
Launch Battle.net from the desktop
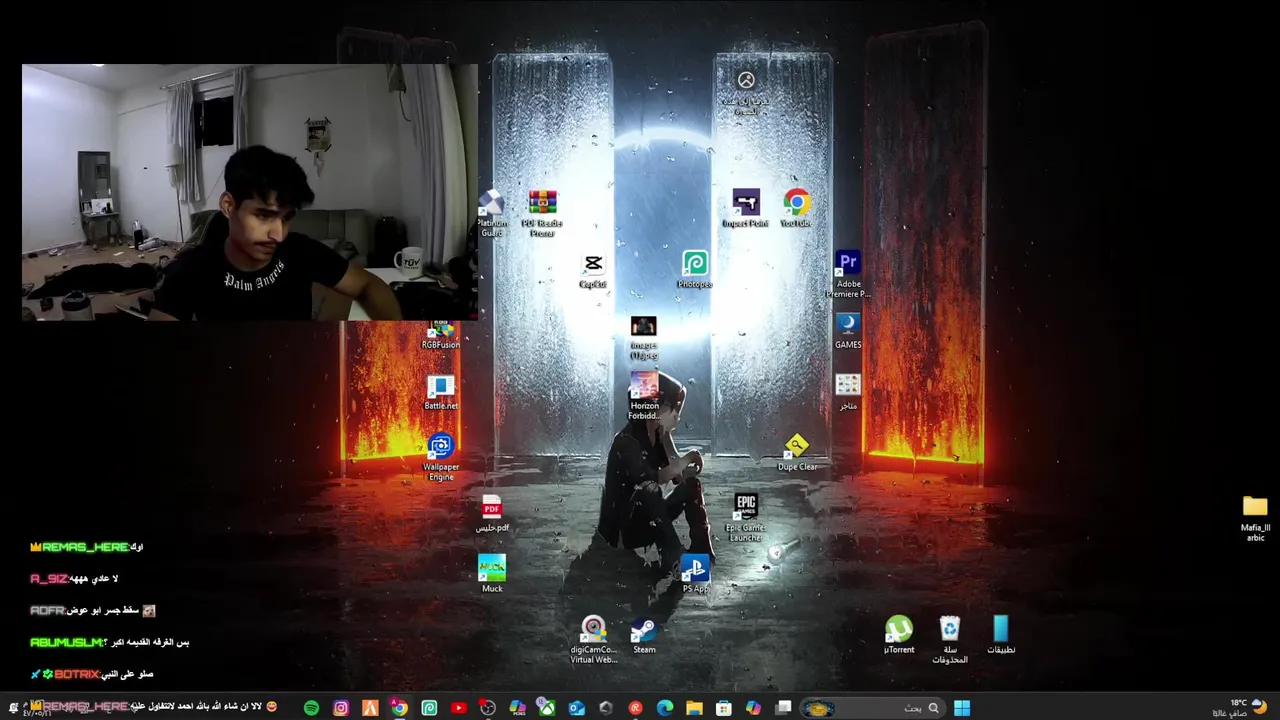pos(441,392)
